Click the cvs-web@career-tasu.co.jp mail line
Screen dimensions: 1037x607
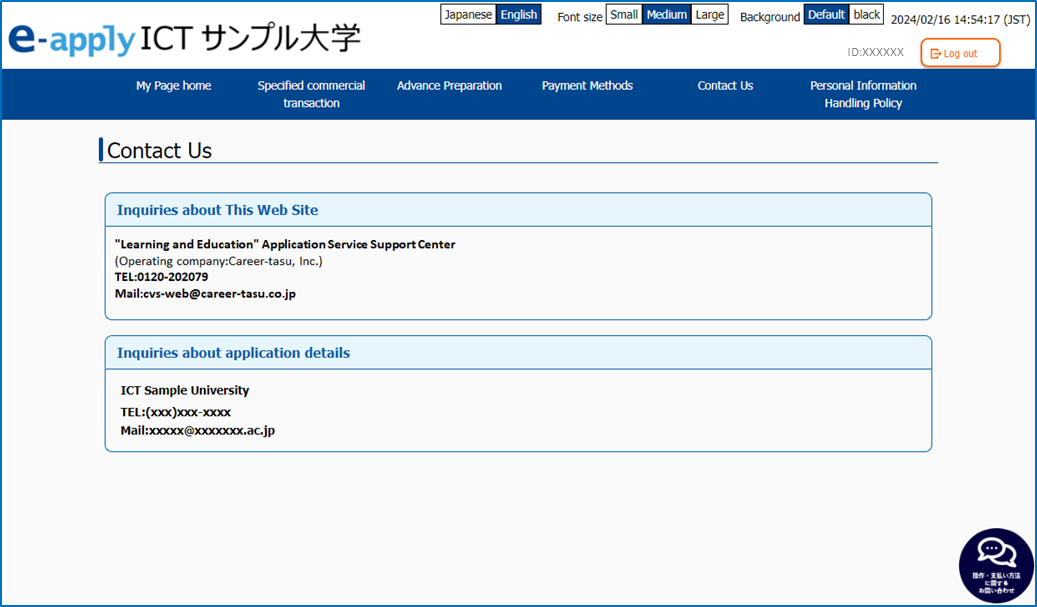click(x=205, y=294)
